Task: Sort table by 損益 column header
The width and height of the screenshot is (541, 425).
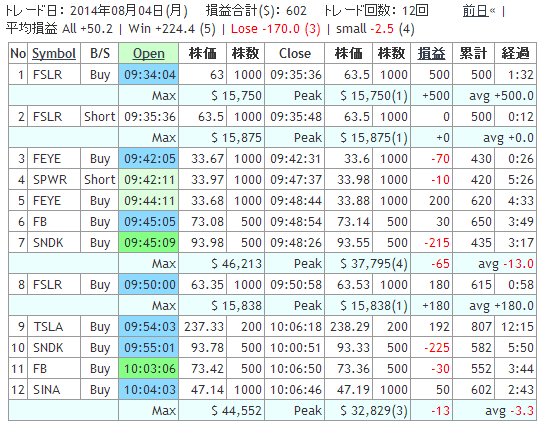Action: coord(431,53)
